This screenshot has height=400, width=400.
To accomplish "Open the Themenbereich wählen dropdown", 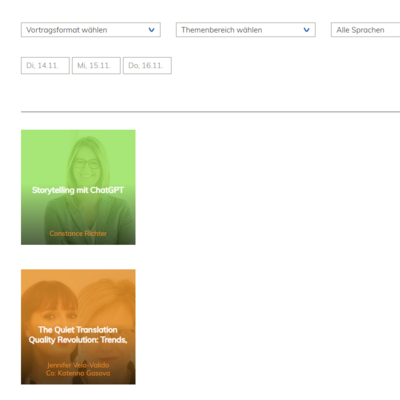I will 246,30.
